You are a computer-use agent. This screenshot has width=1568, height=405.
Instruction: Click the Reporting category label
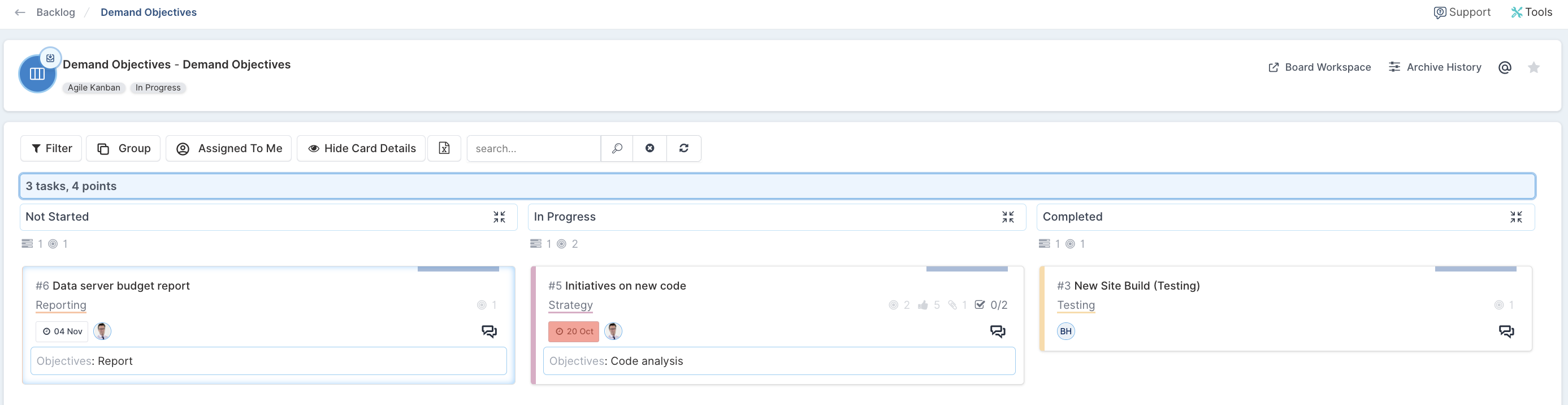(61, 305)
